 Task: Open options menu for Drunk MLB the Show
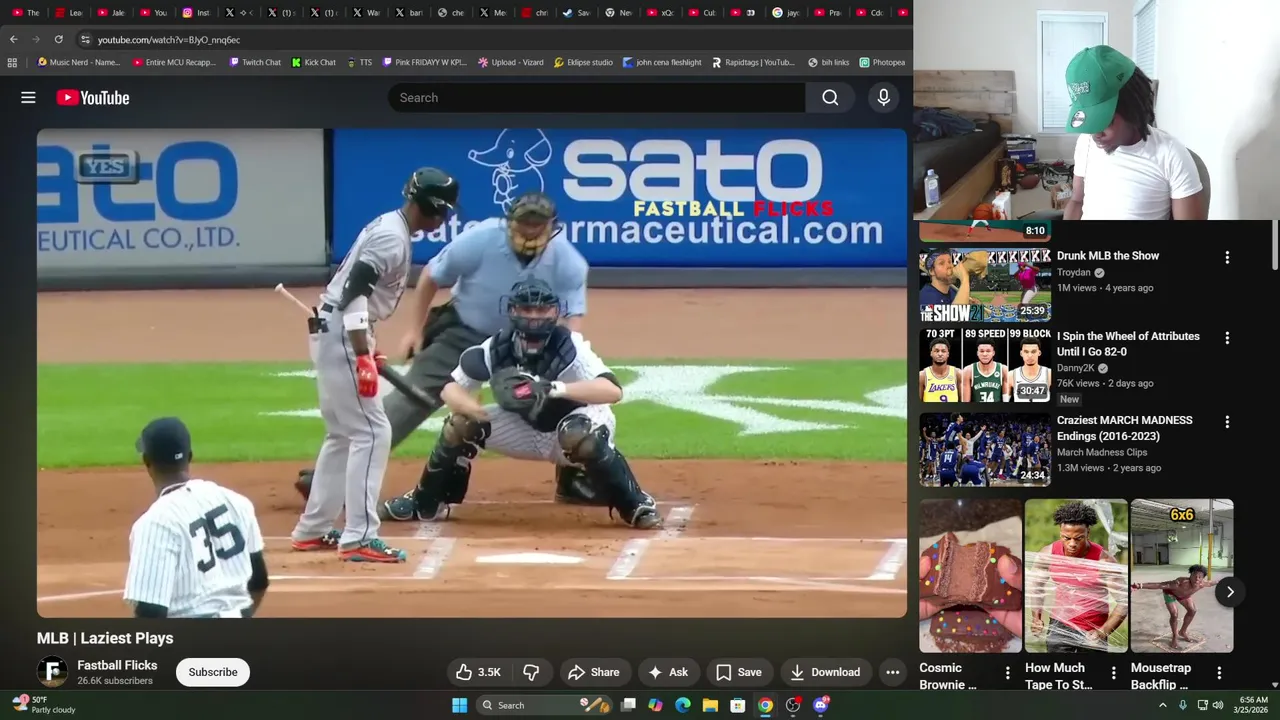point(1227,257)
